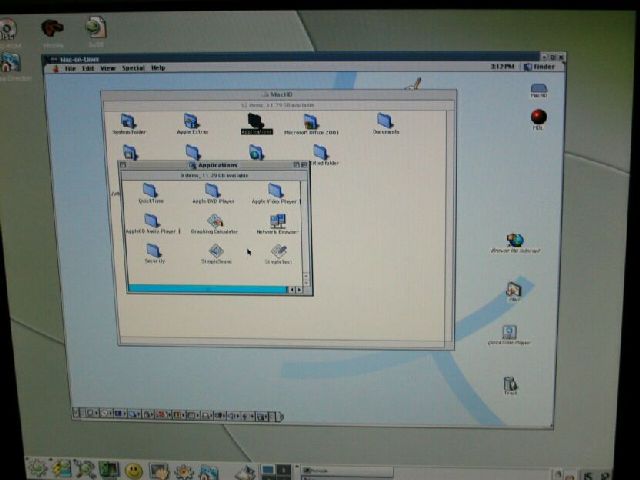
Task: Click the Applications window horizontal scrollbar
Action: pyautogui.click(x=207, y=289)
